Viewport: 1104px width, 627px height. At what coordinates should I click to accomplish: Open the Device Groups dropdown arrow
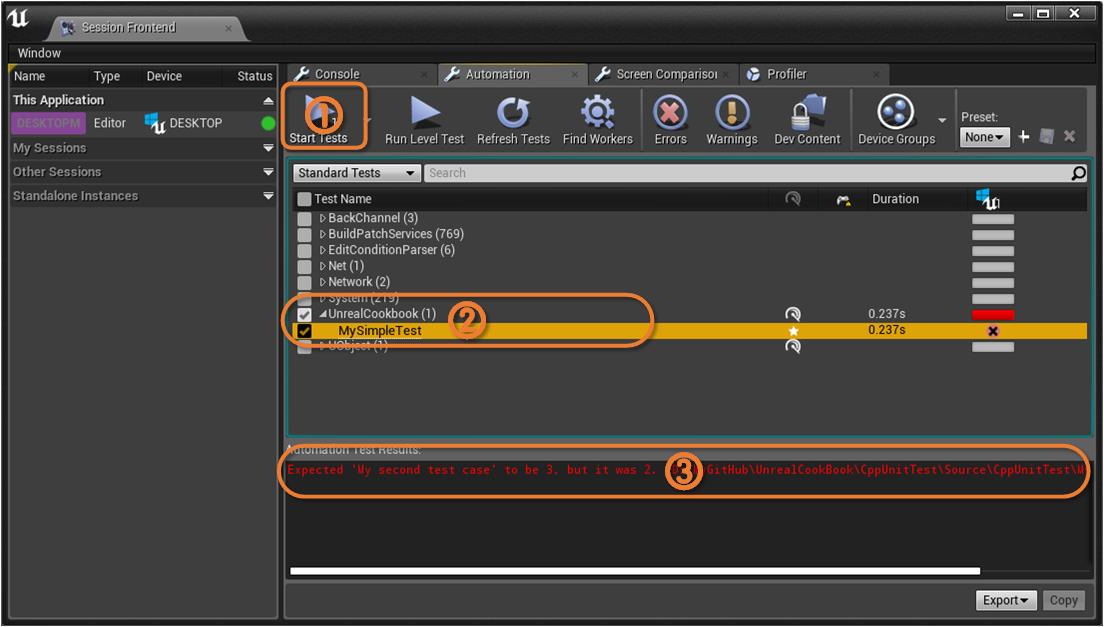click(x=942, y=120)
